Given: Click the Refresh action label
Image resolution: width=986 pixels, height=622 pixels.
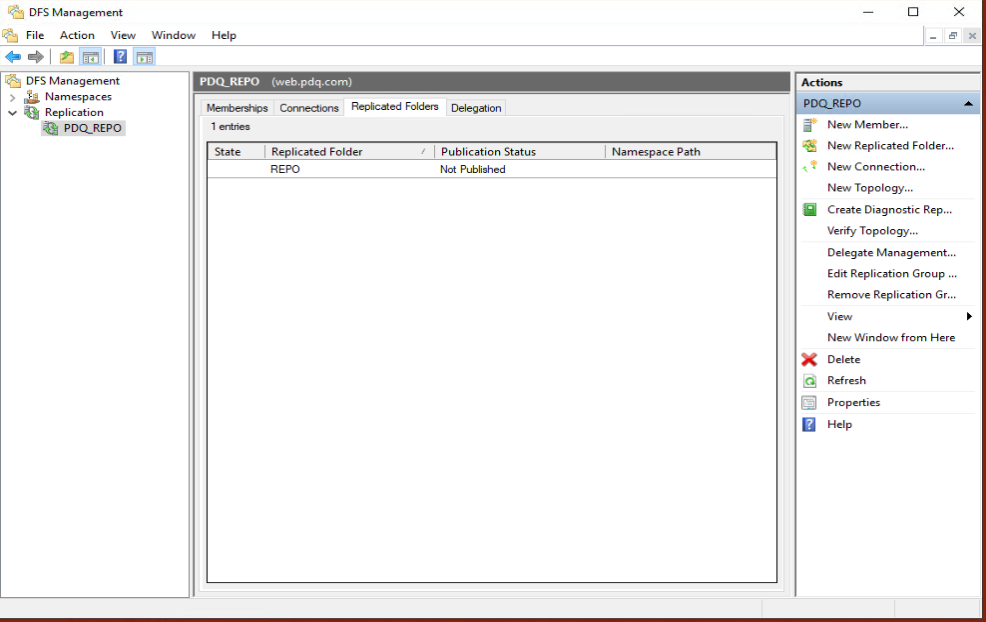Looking at the screenshot, I should (x=846, y=380).
